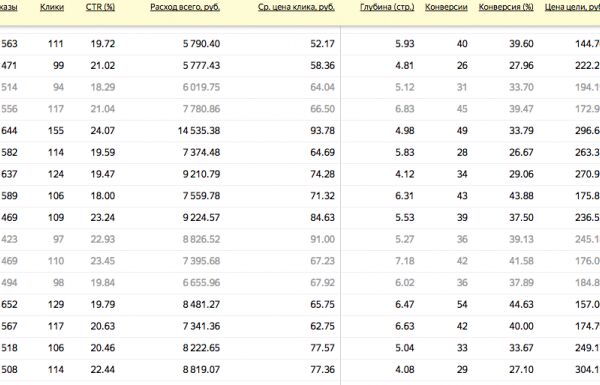Click expense value 5 790.40
Viewport: 600px width, 385px height.
[x=201, y=44]
